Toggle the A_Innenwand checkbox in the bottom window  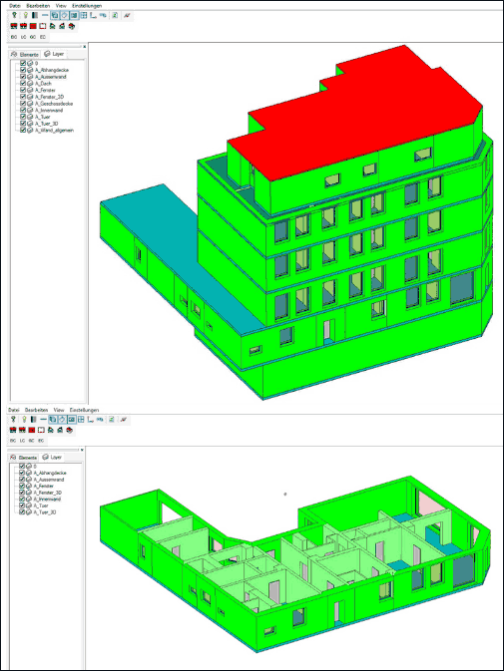click(22, 499)
